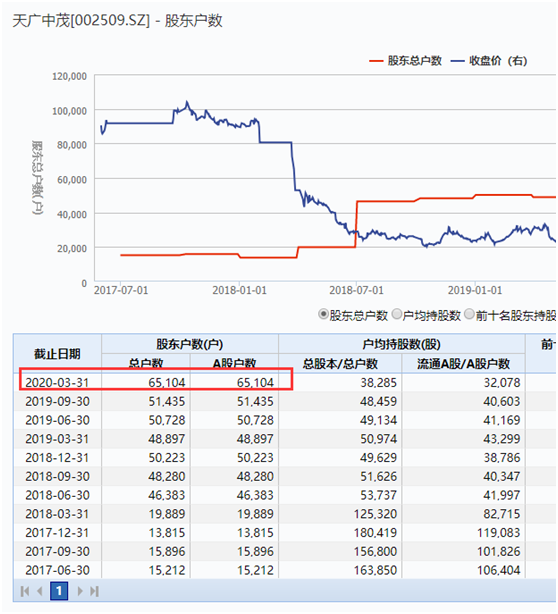Toggle the 股东总户数 red legend series
Viewport: 558px width, 614px height.
click(x=405, y=61)
